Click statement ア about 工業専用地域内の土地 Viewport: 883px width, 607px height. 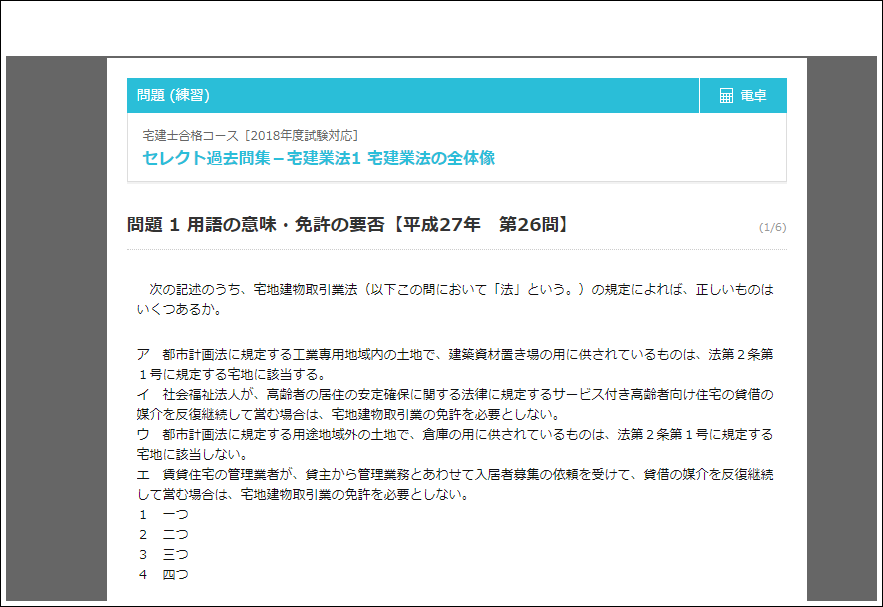click(x=455, y=364)
